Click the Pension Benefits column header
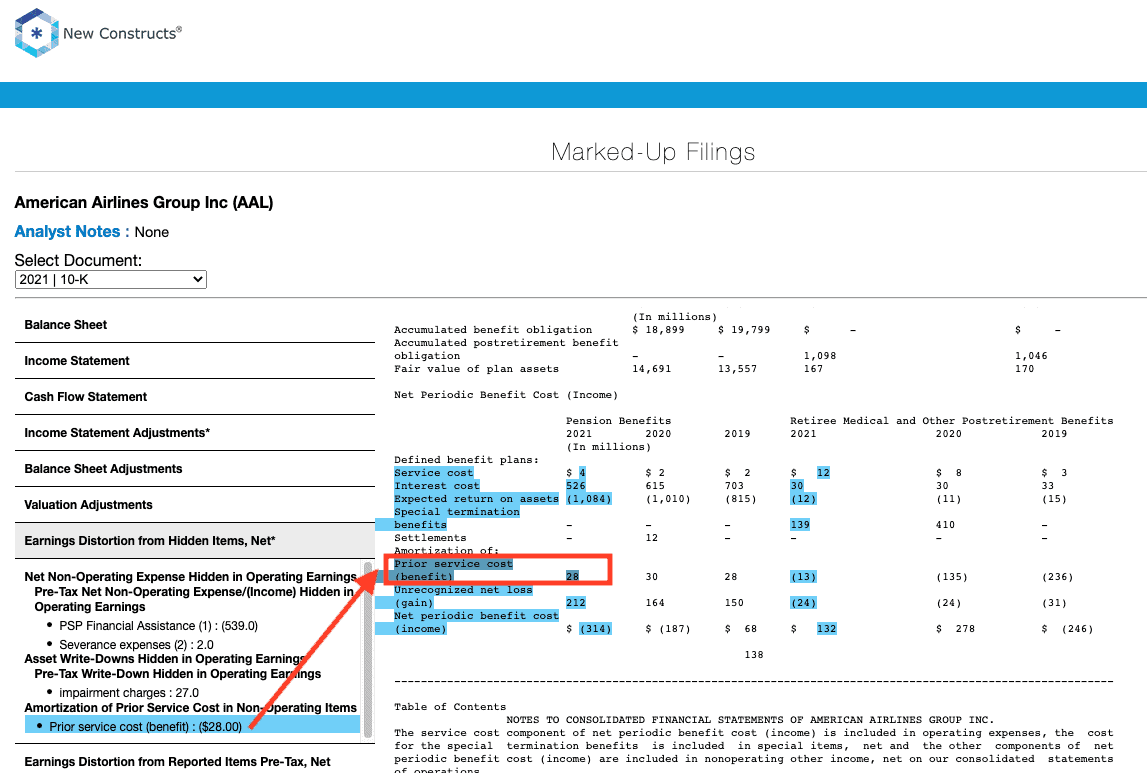 tap(618, 421)
